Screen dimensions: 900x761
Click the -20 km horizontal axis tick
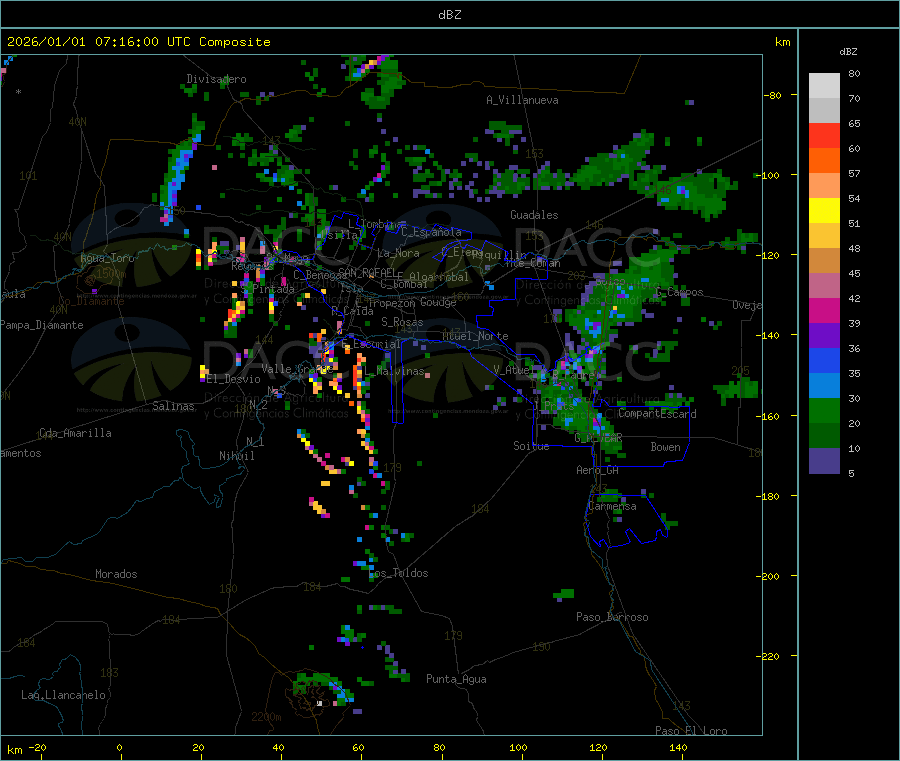coord(37,747)
